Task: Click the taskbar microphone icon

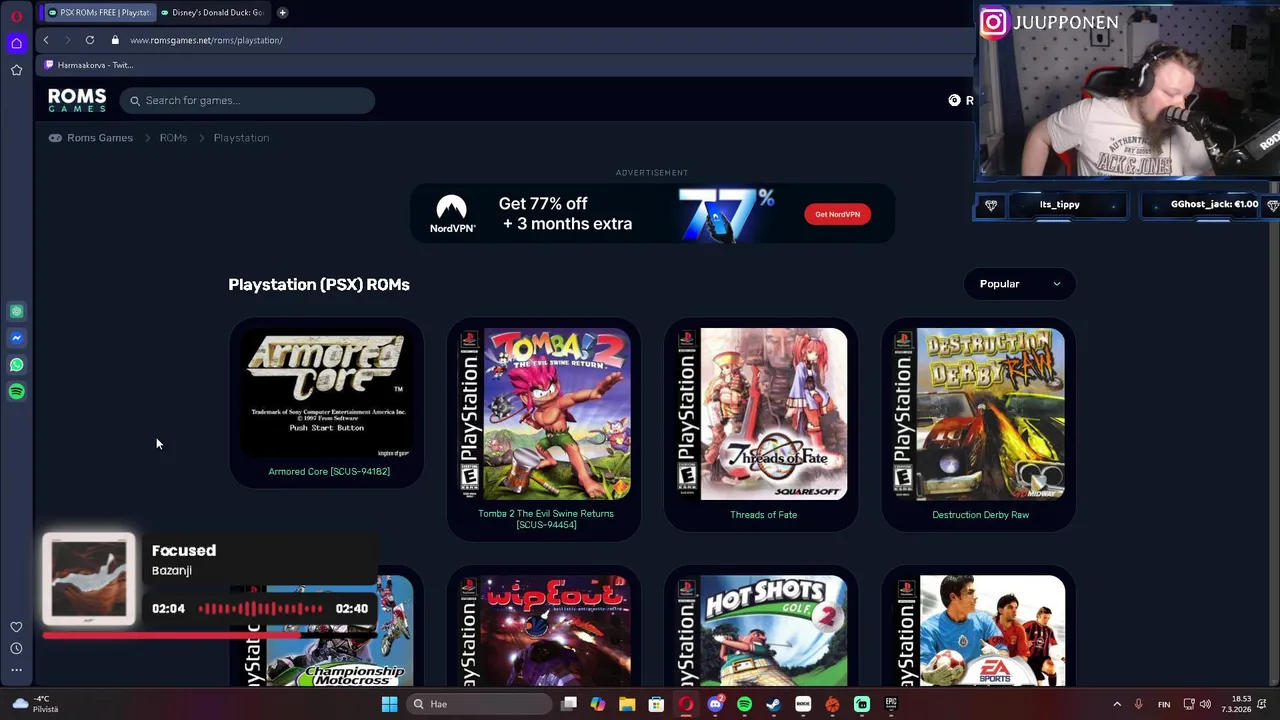Action: pyautogui.click(x=1139, y=704)
